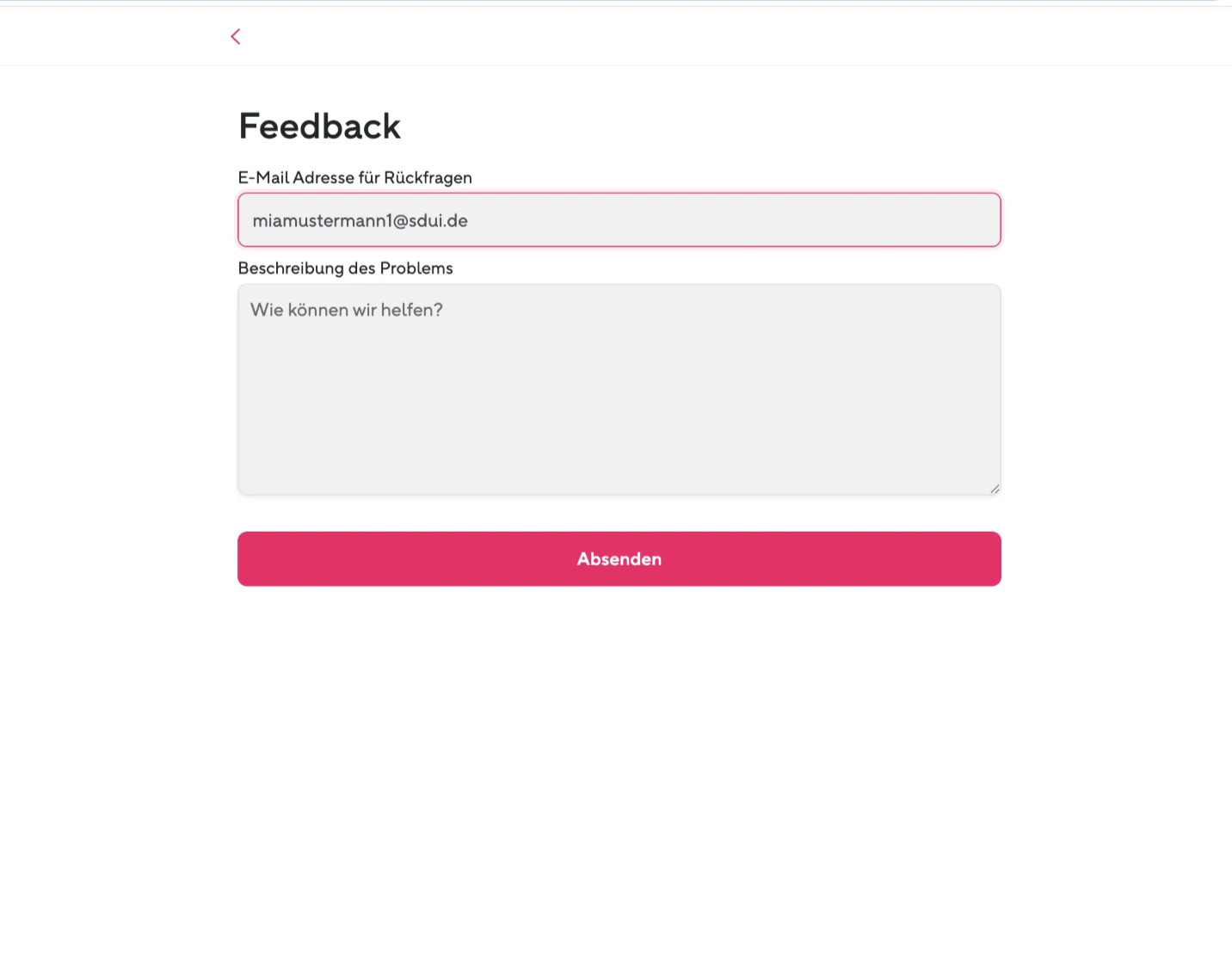Click the word "E-Mail" in the first label
1232x968 pixels.
[264, 177]
